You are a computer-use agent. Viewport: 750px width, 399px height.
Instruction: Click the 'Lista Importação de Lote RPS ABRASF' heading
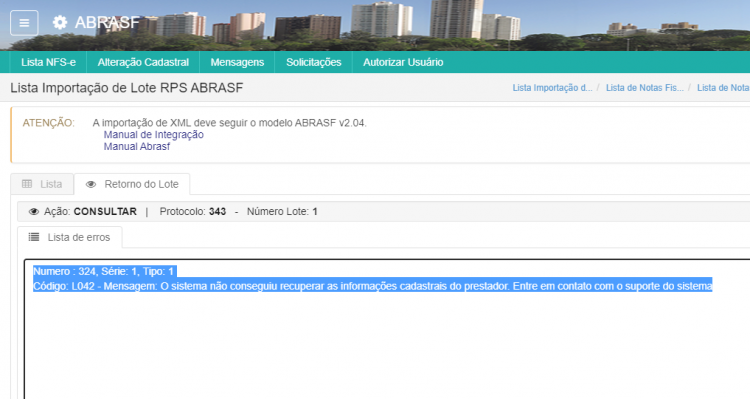pos(127,88)
